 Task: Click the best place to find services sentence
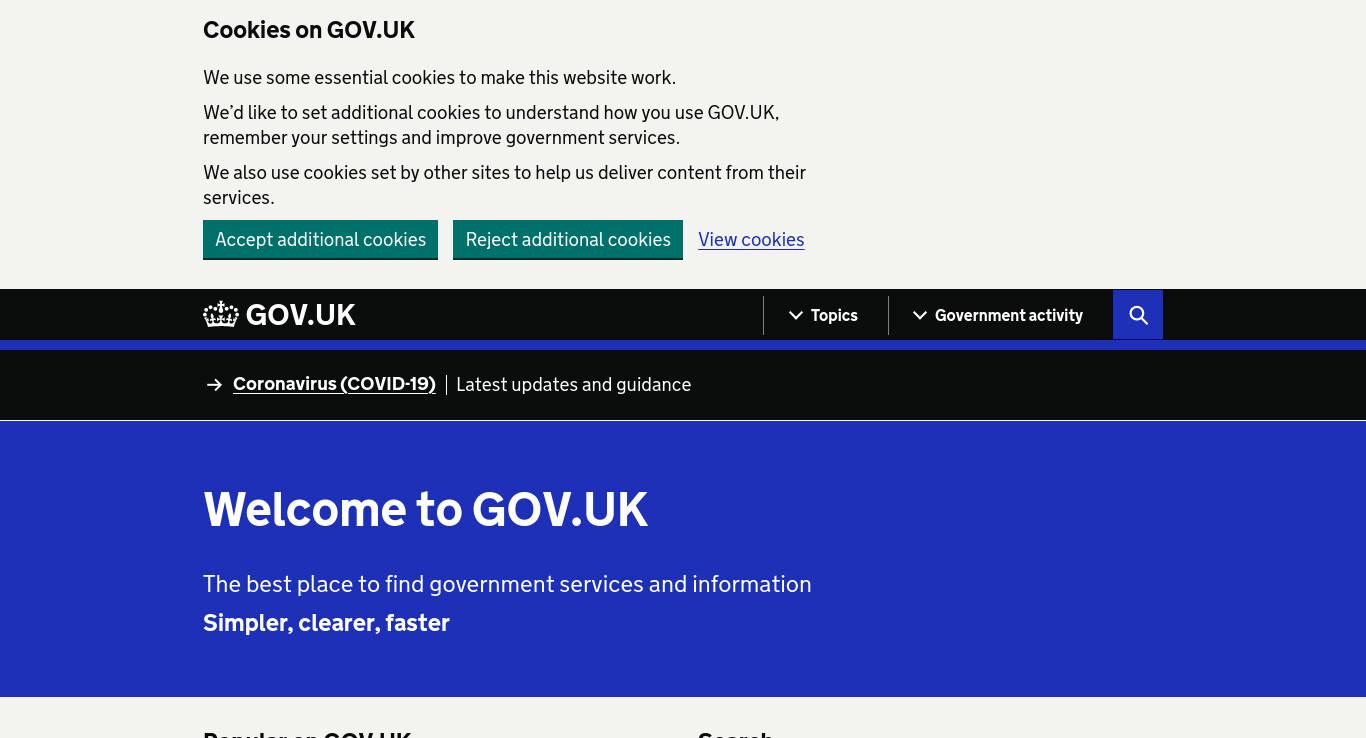[507, 584]
